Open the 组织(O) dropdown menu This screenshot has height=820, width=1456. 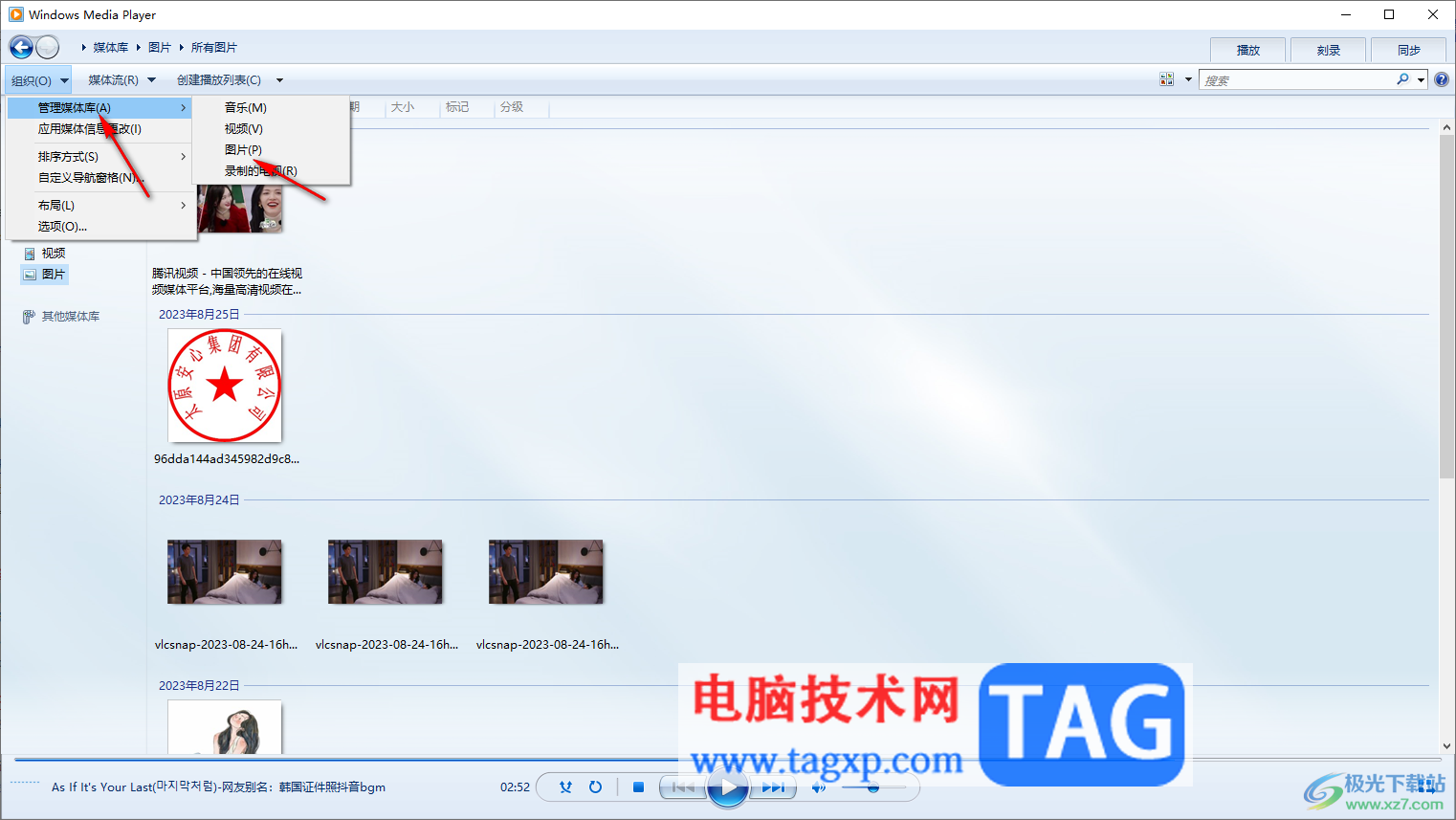coord(38,80)
